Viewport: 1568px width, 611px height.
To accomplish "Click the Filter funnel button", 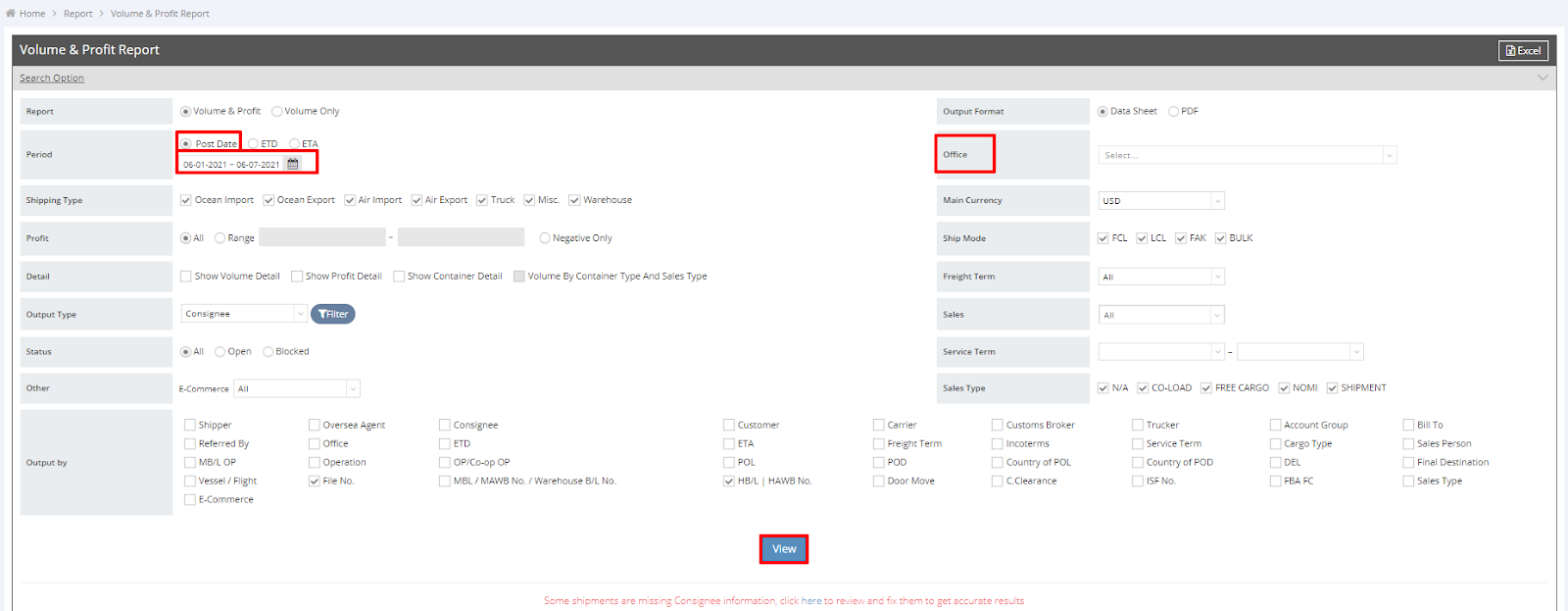I will 333,314.
